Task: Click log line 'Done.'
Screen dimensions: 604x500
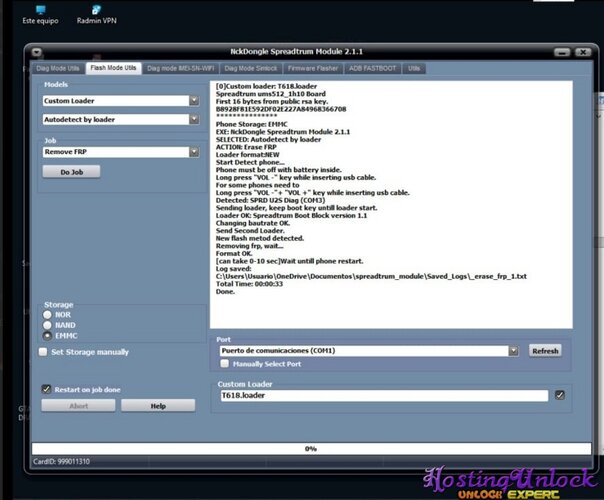Action: pyautogui.click(x=225, y=292)
